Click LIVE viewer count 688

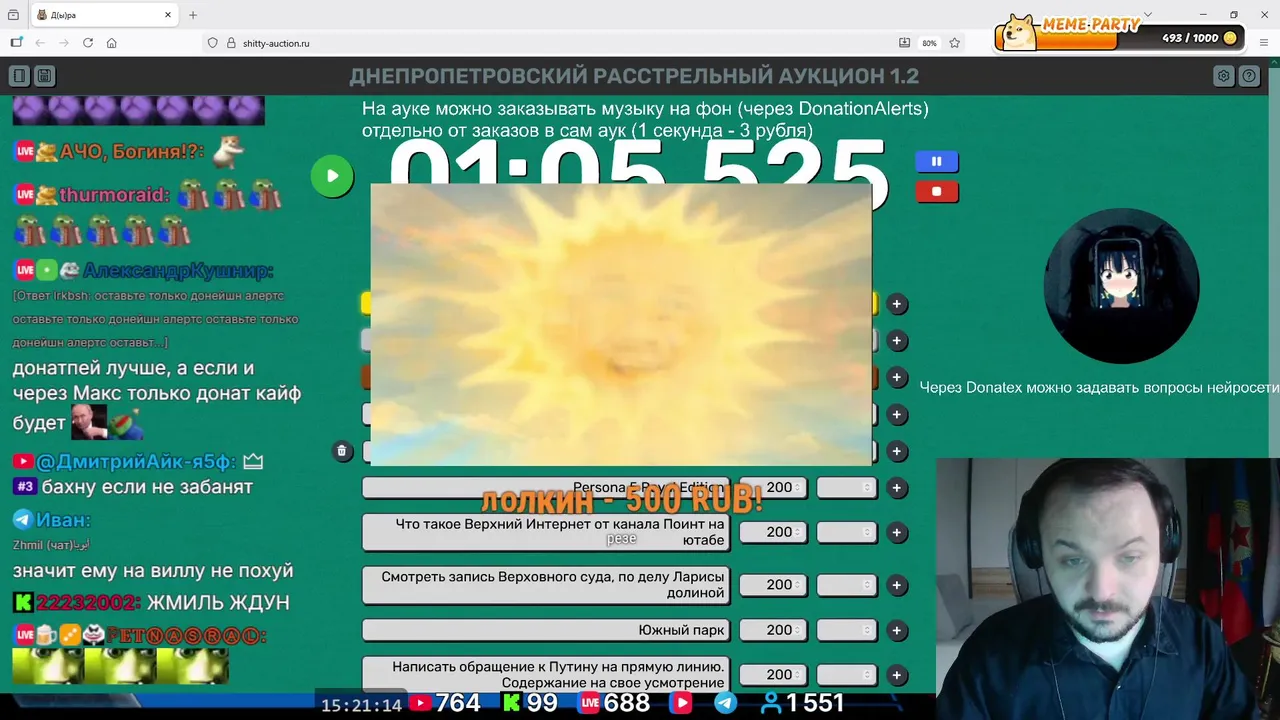(615, 703)
